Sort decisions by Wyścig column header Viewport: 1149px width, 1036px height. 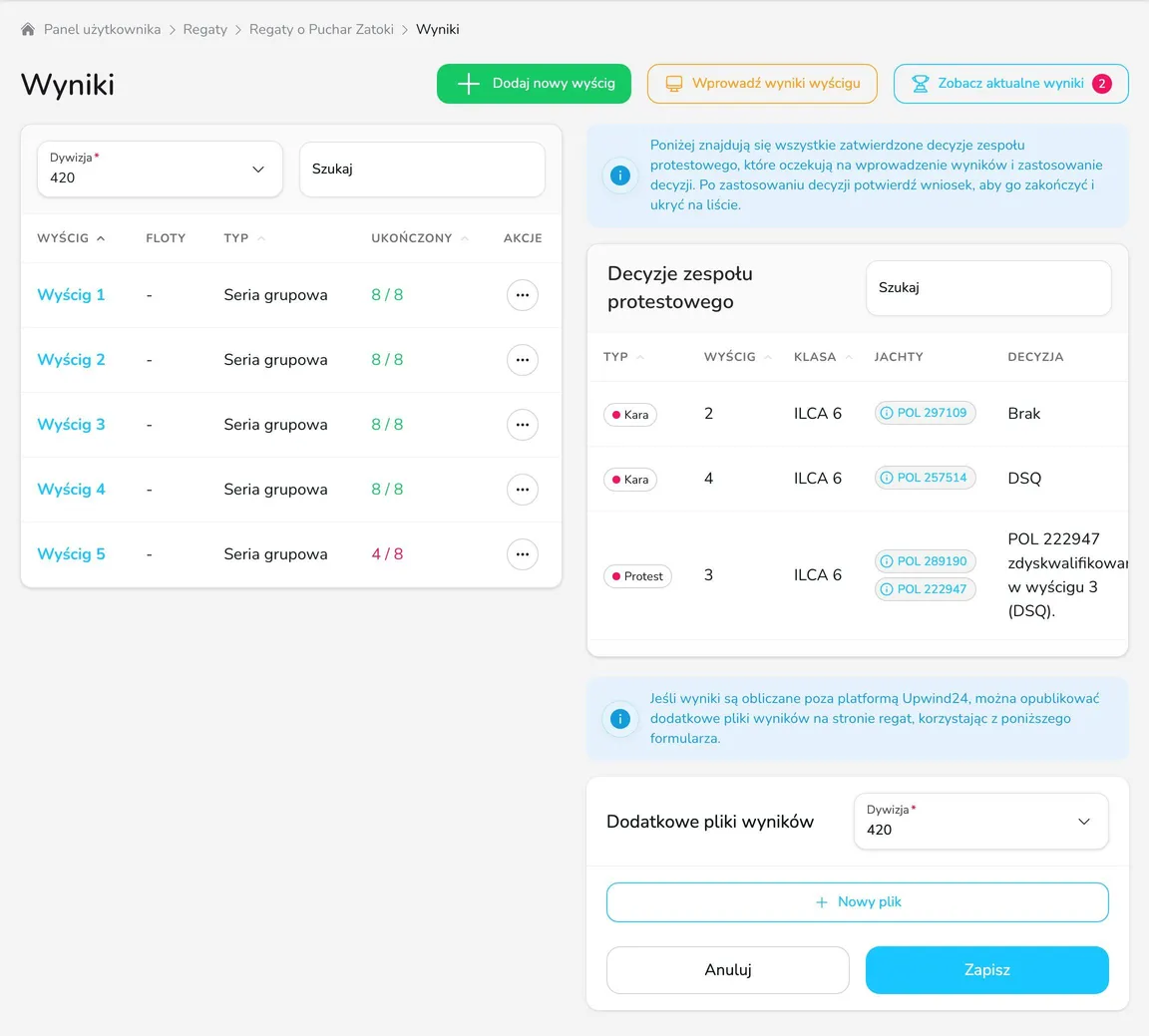(x=737, y=357)
